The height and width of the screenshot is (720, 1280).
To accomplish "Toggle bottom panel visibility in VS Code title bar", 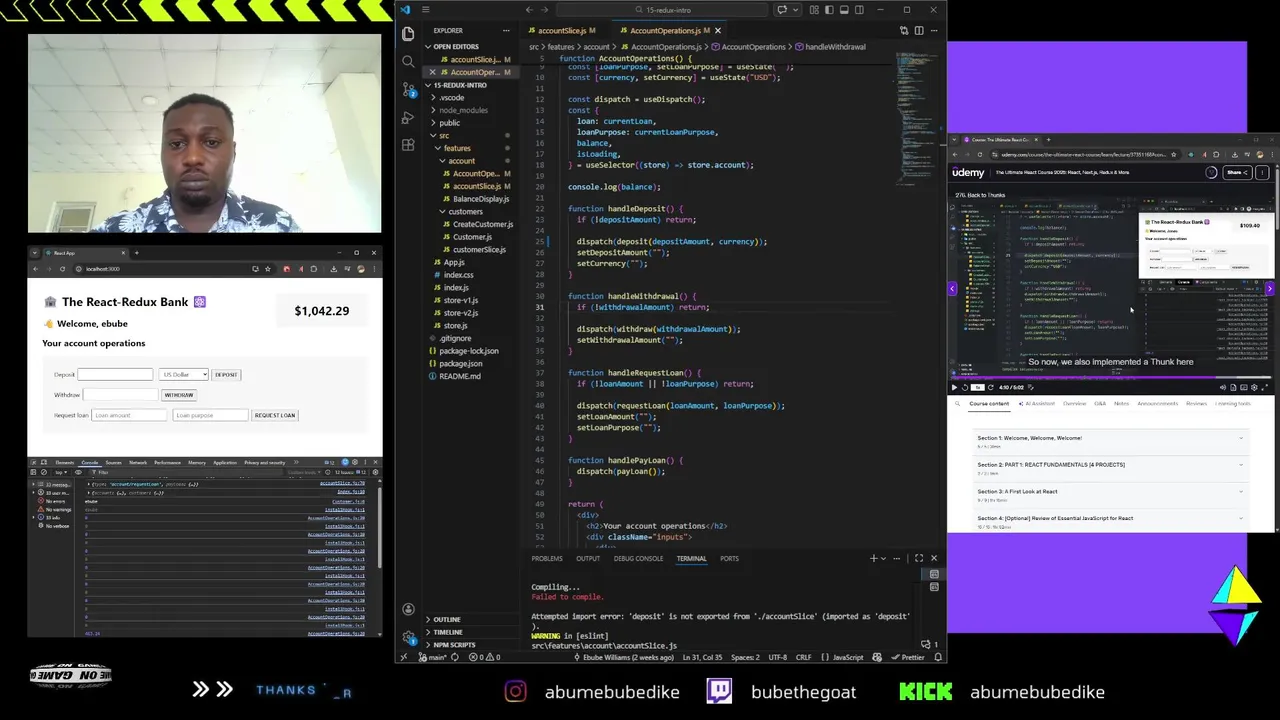I will point(845,10).
